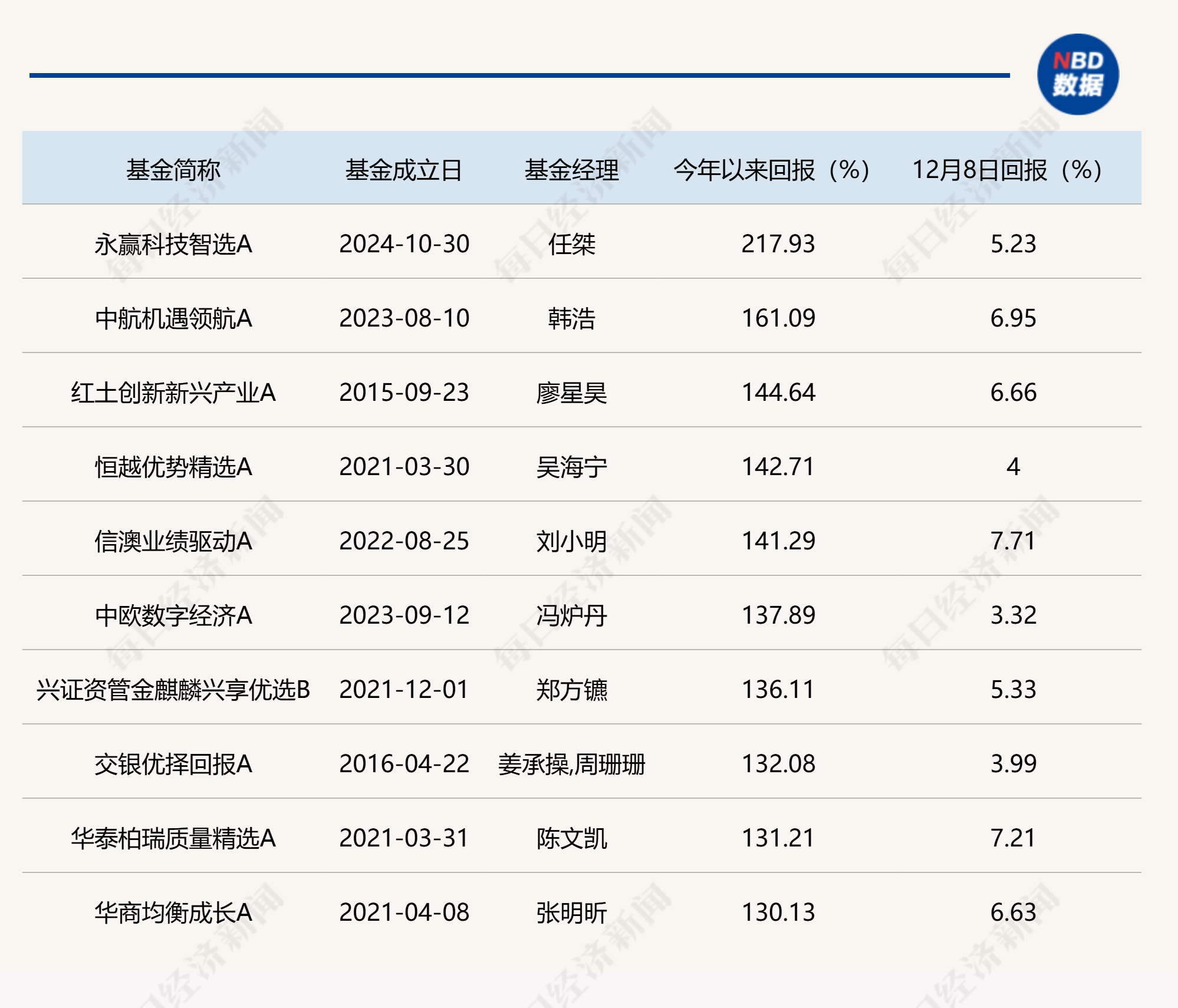Click manager name 任桀

571,244
